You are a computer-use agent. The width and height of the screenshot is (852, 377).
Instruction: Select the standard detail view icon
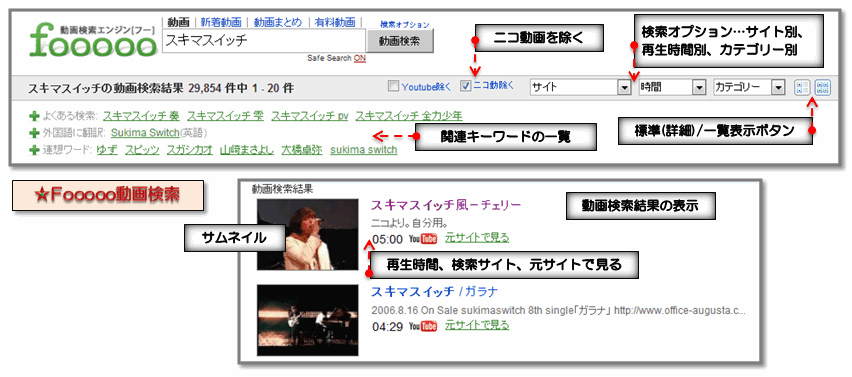[x=803, y=87]
